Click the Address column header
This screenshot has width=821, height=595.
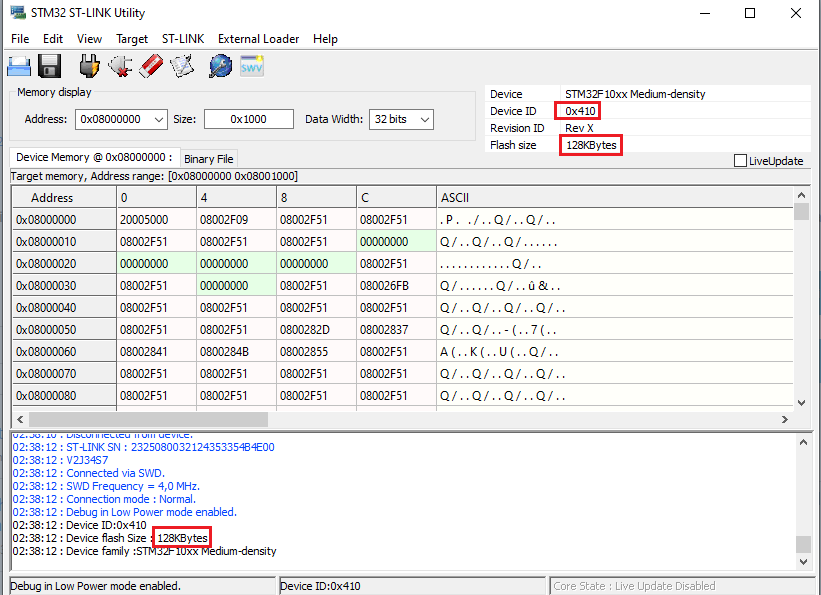64,198
